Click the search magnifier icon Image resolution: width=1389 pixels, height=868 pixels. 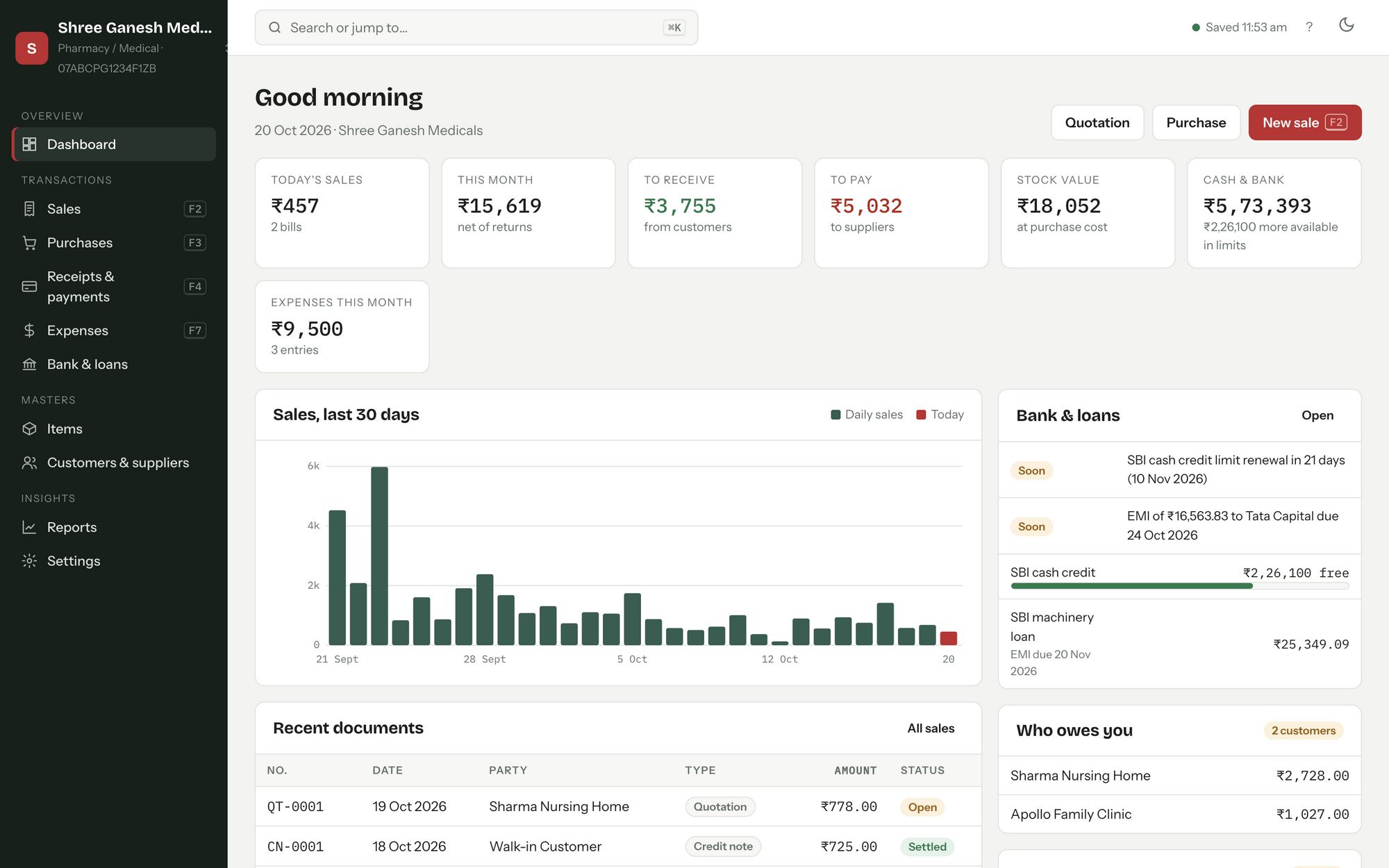(275, 28)
